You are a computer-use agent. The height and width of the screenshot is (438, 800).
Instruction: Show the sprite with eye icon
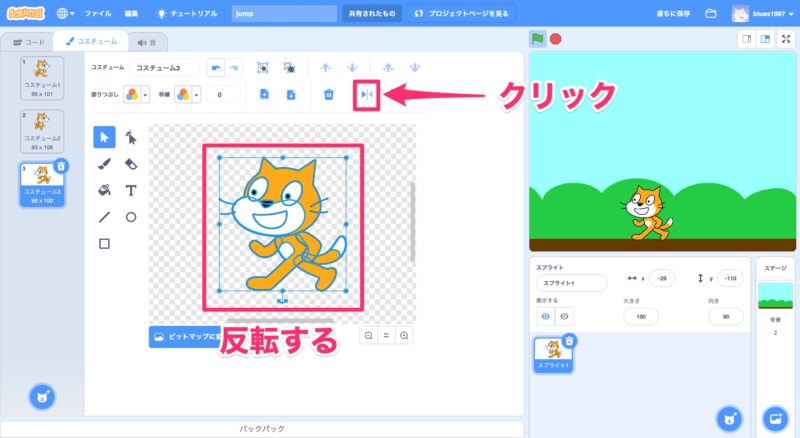click(546, 315)
